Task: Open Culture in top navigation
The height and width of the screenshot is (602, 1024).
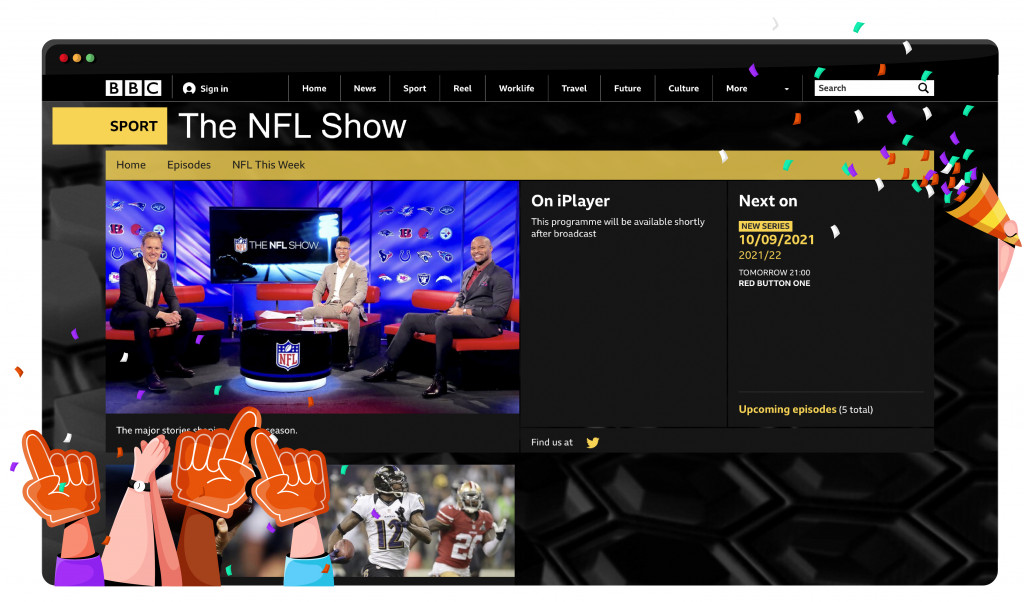Action: pyautogui.click(x=684, y=88)
